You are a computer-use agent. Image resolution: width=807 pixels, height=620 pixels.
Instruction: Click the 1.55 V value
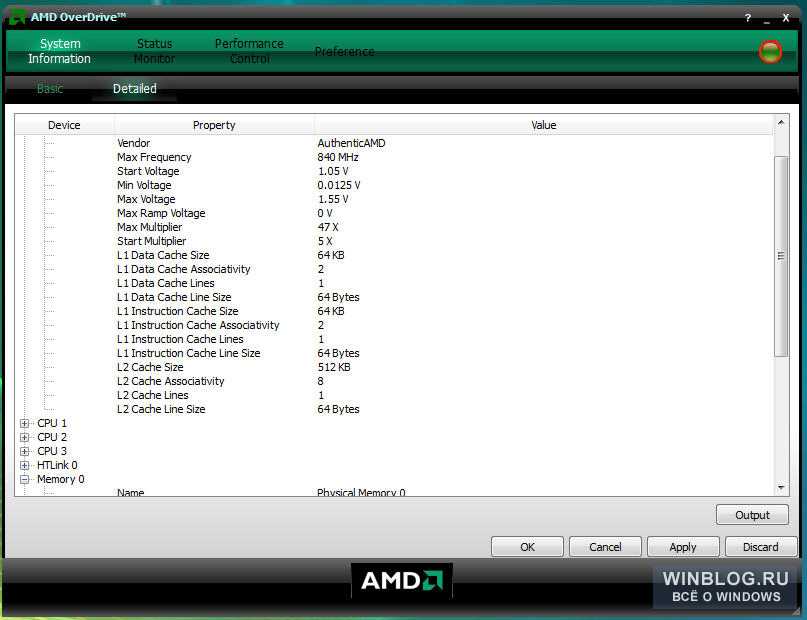point(333,199)
